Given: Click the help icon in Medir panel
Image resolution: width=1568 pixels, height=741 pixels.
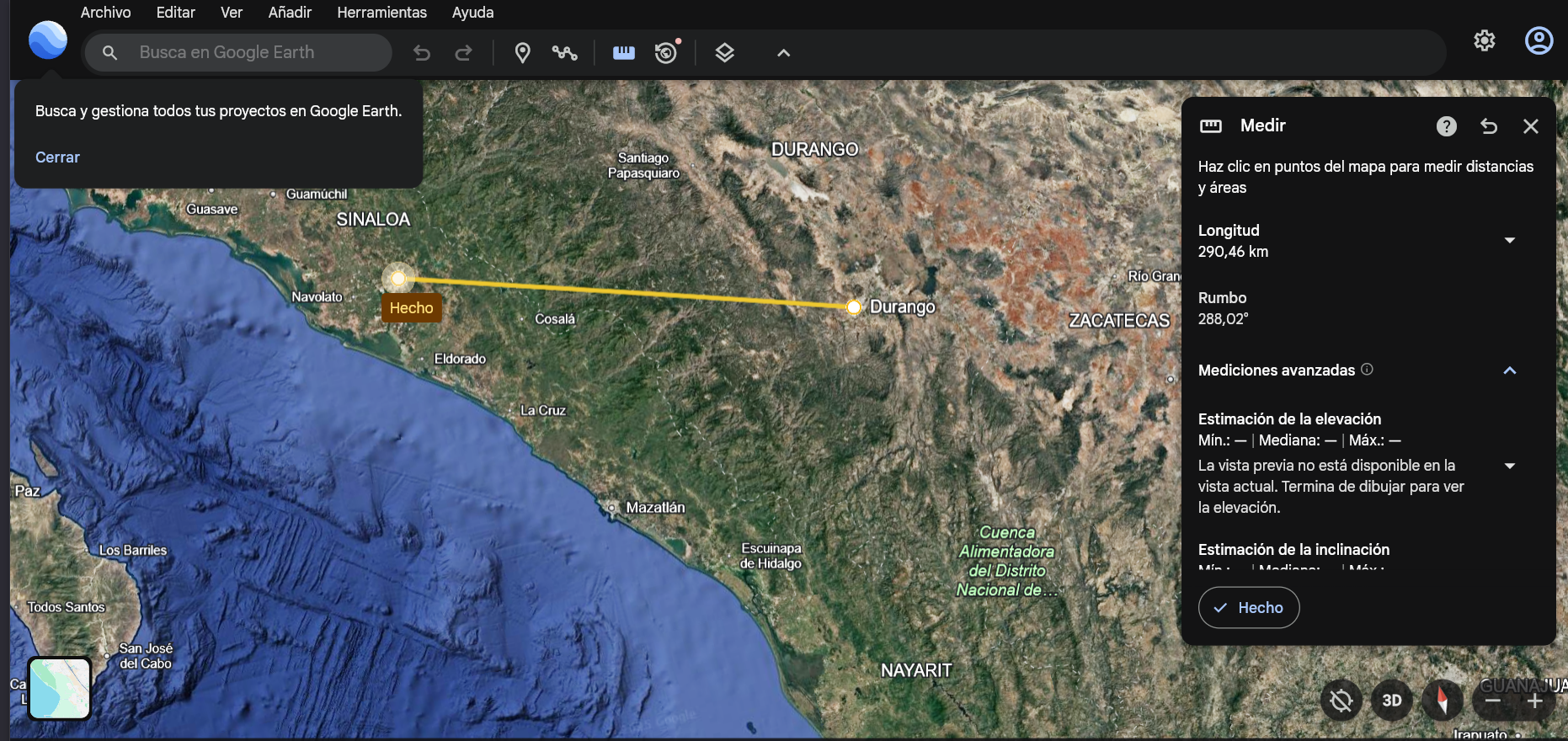Looking at the screenshot, I should point(1447,126).
